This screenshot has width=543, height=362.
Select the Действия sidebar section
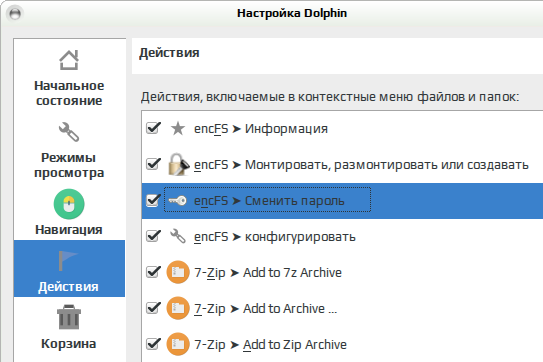coord(69,268)
